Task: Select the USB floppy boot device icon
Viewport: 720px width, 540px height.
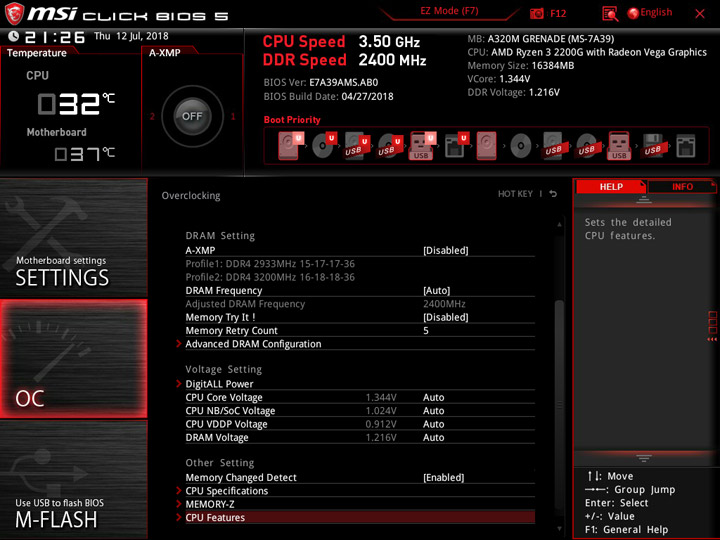Action: [x=652, y=146]
